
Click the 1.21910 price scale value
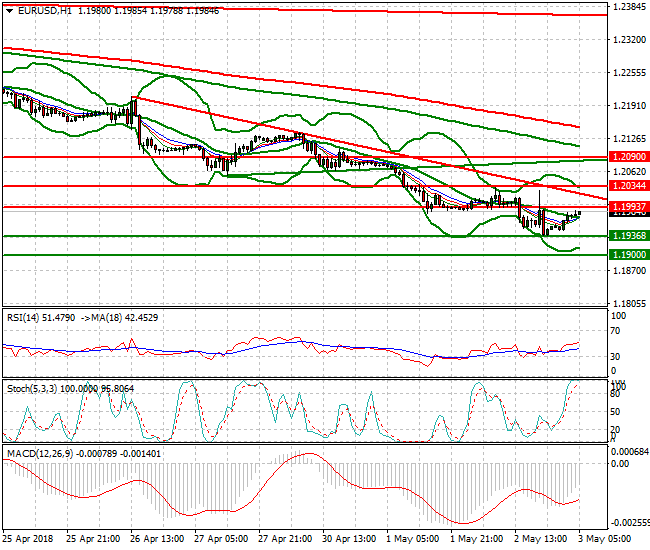click(629, 106)
